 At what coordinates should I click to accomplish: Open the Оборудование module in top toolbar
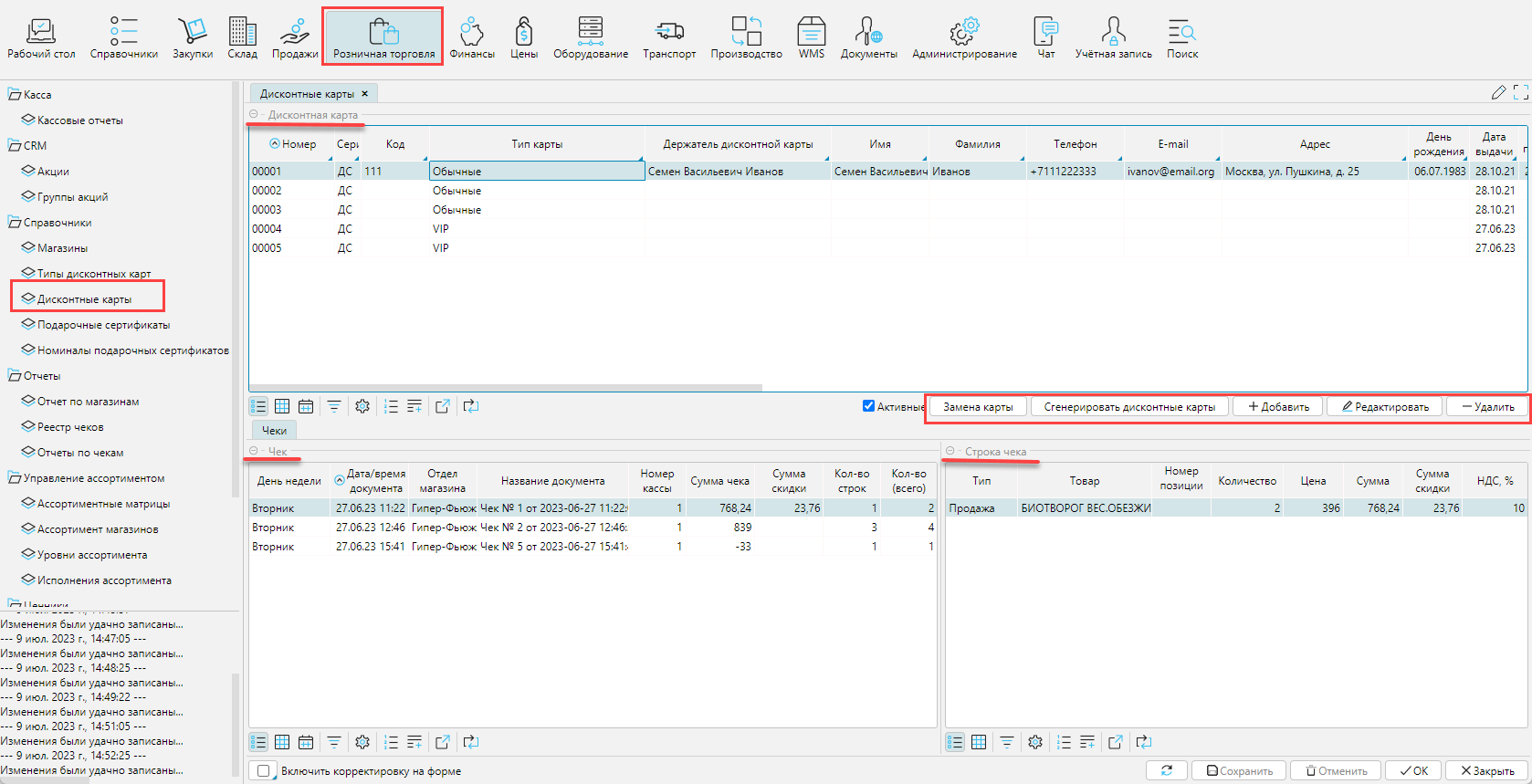[x=590, y=38]
